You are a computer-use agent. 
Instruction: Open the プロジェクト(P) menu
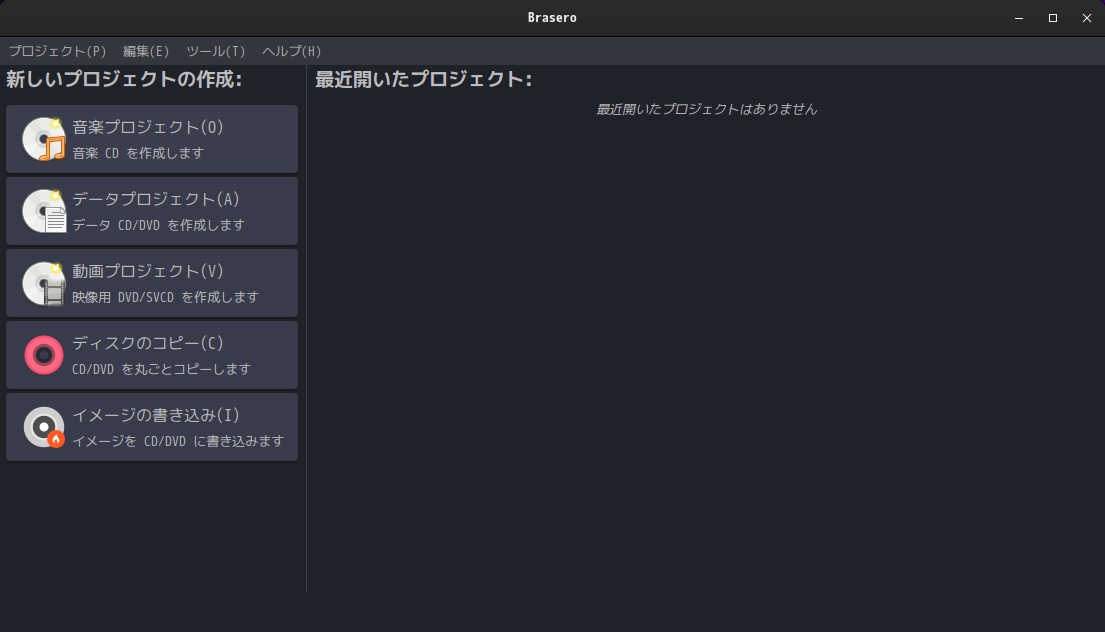pyautogui.click(x=57, y=51)
